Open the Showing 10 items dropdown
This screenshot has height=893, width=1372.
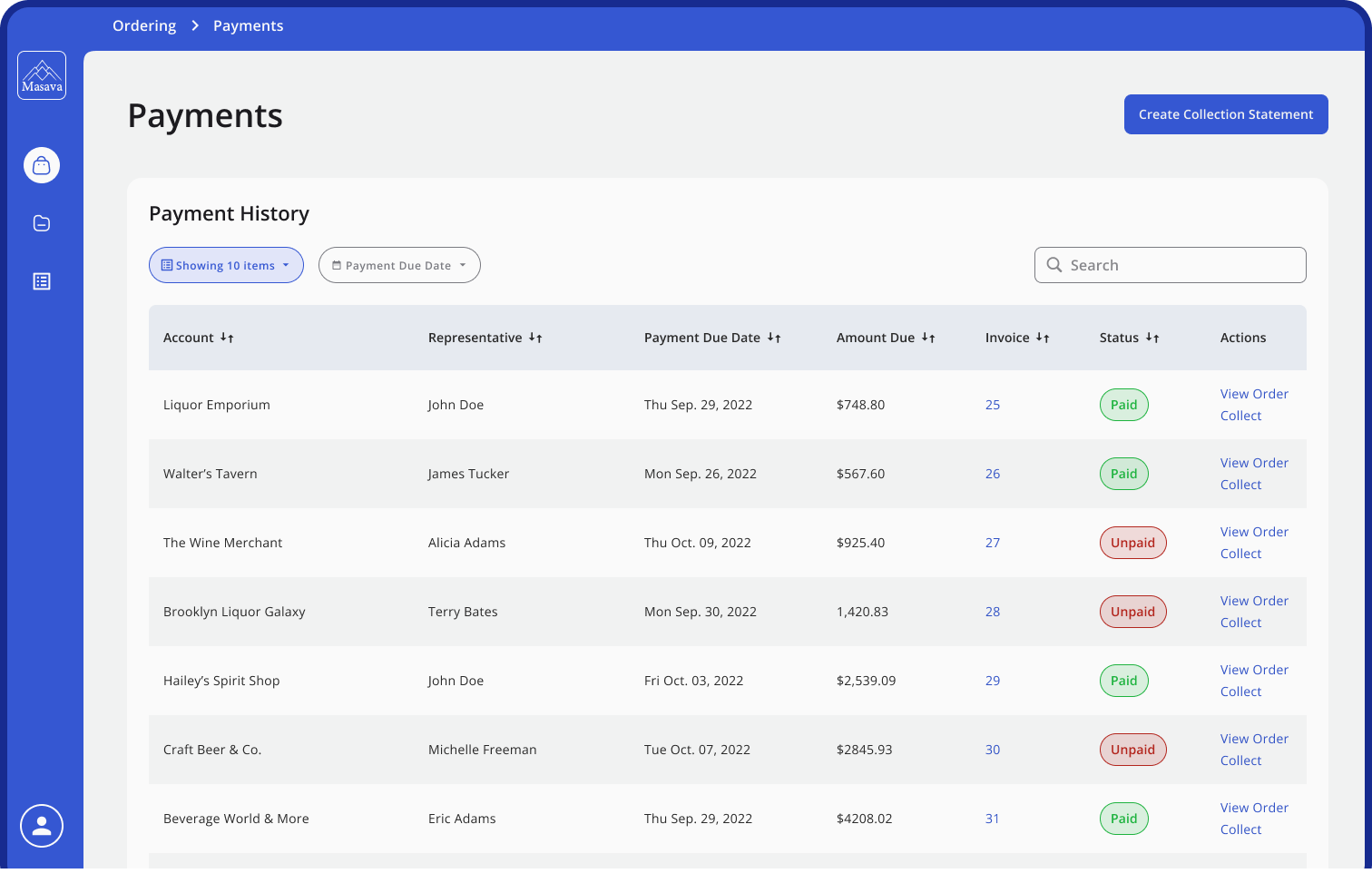tap(226, 265)
